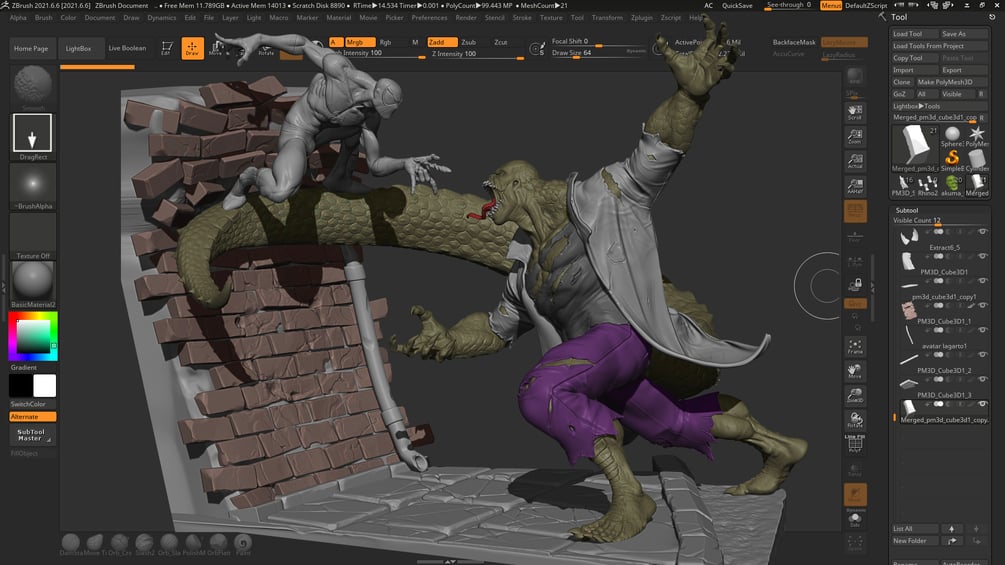Open the DragRect stroke selector
Screen dimensions: 1005x565
click(x=33, y=136)
